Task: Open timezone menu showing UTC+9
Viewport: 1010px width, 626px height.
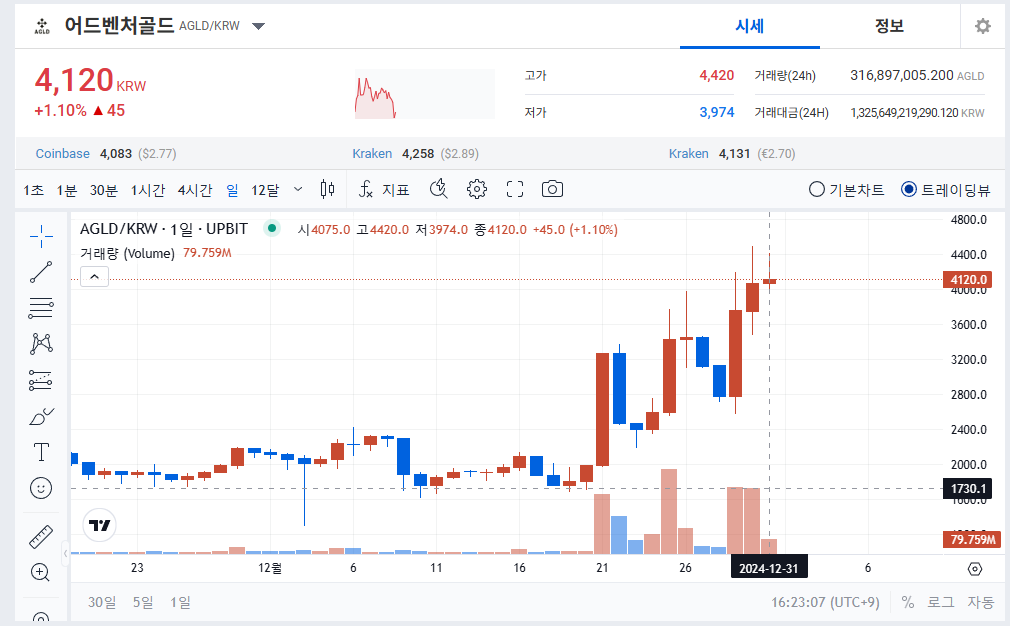Action: pos(825,602)
